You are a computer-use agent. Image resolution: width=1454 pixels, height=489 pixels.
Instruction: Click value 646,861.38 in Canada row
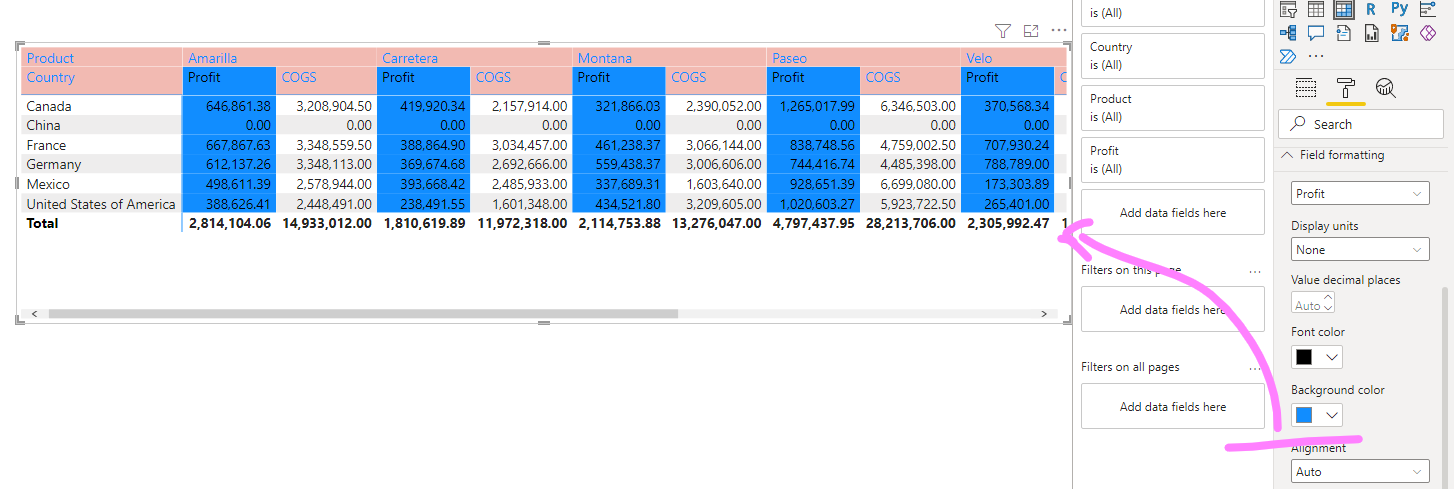click(236, 106)
